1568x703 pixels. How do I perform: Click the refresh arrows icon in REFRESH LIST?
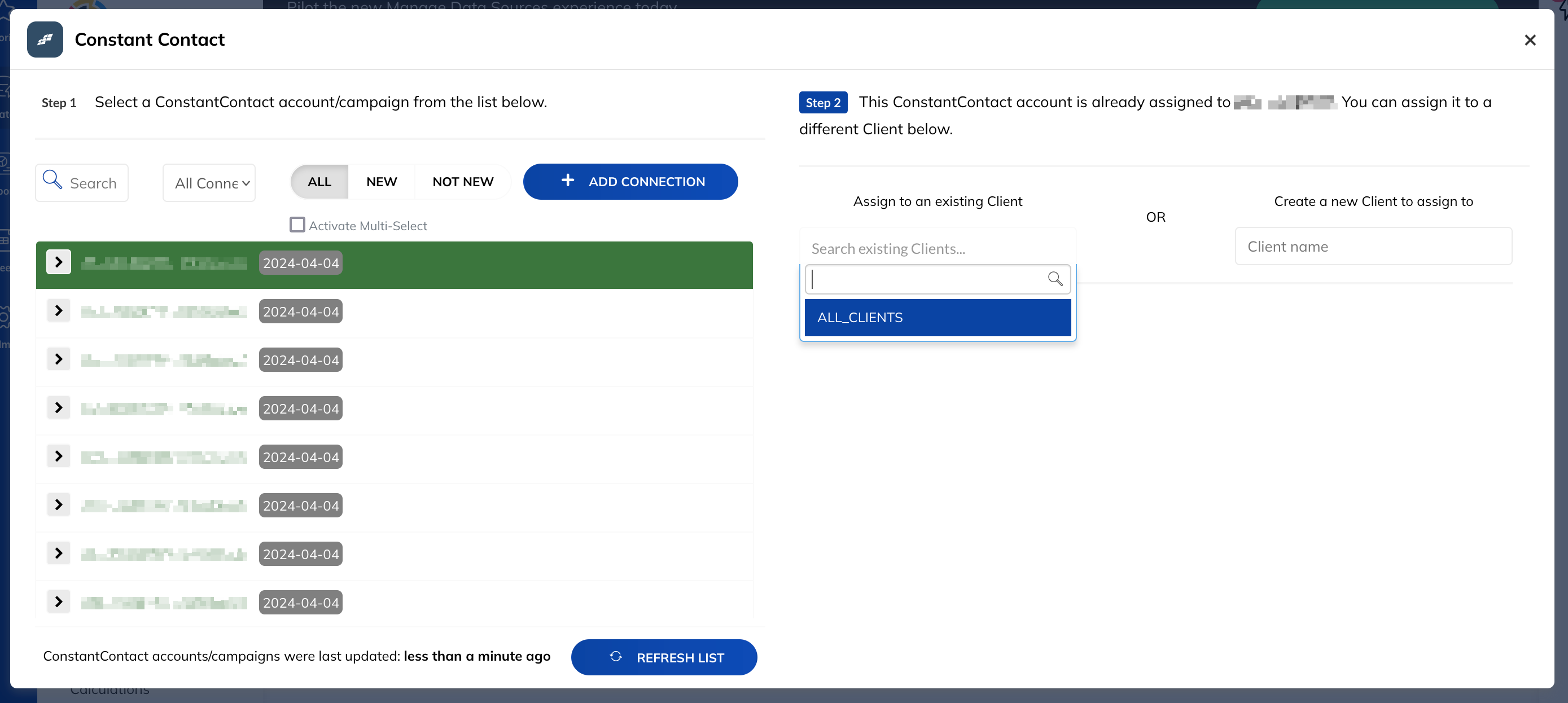click(x=615, y=657)
